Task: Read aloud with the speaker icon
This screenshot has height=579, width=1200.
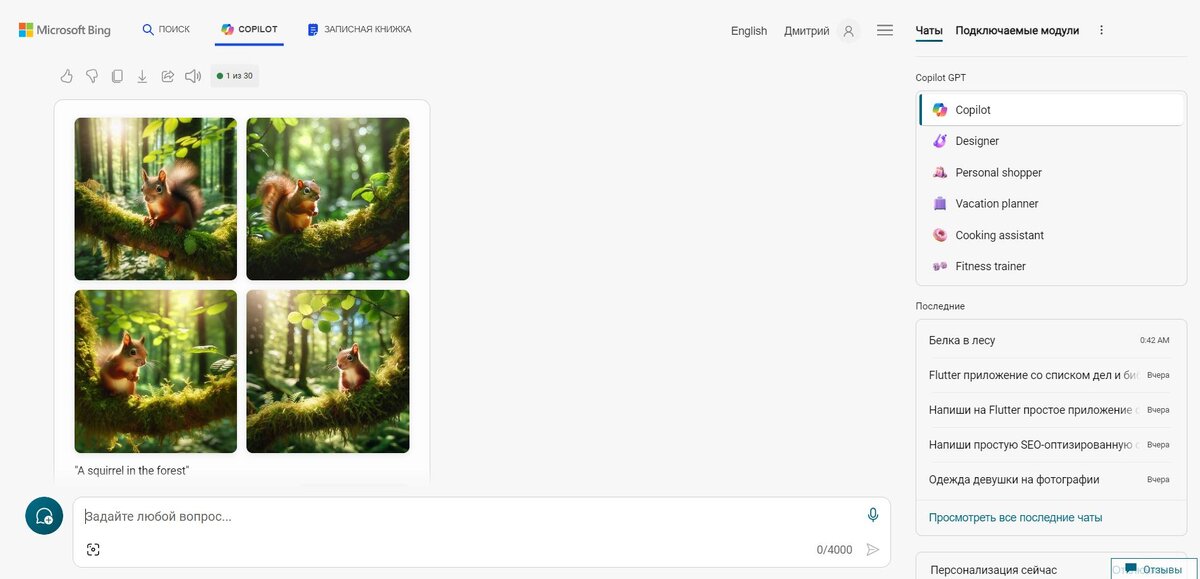Action: (193, 76)
